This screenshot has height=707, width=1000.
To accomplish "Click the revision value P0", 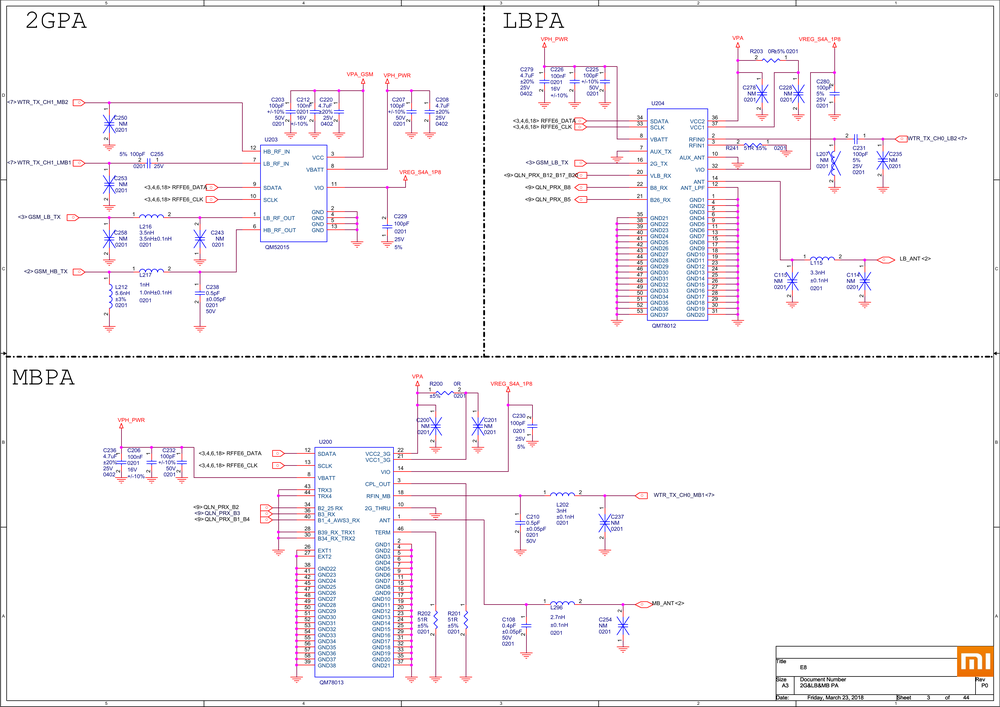I will 984,685.
